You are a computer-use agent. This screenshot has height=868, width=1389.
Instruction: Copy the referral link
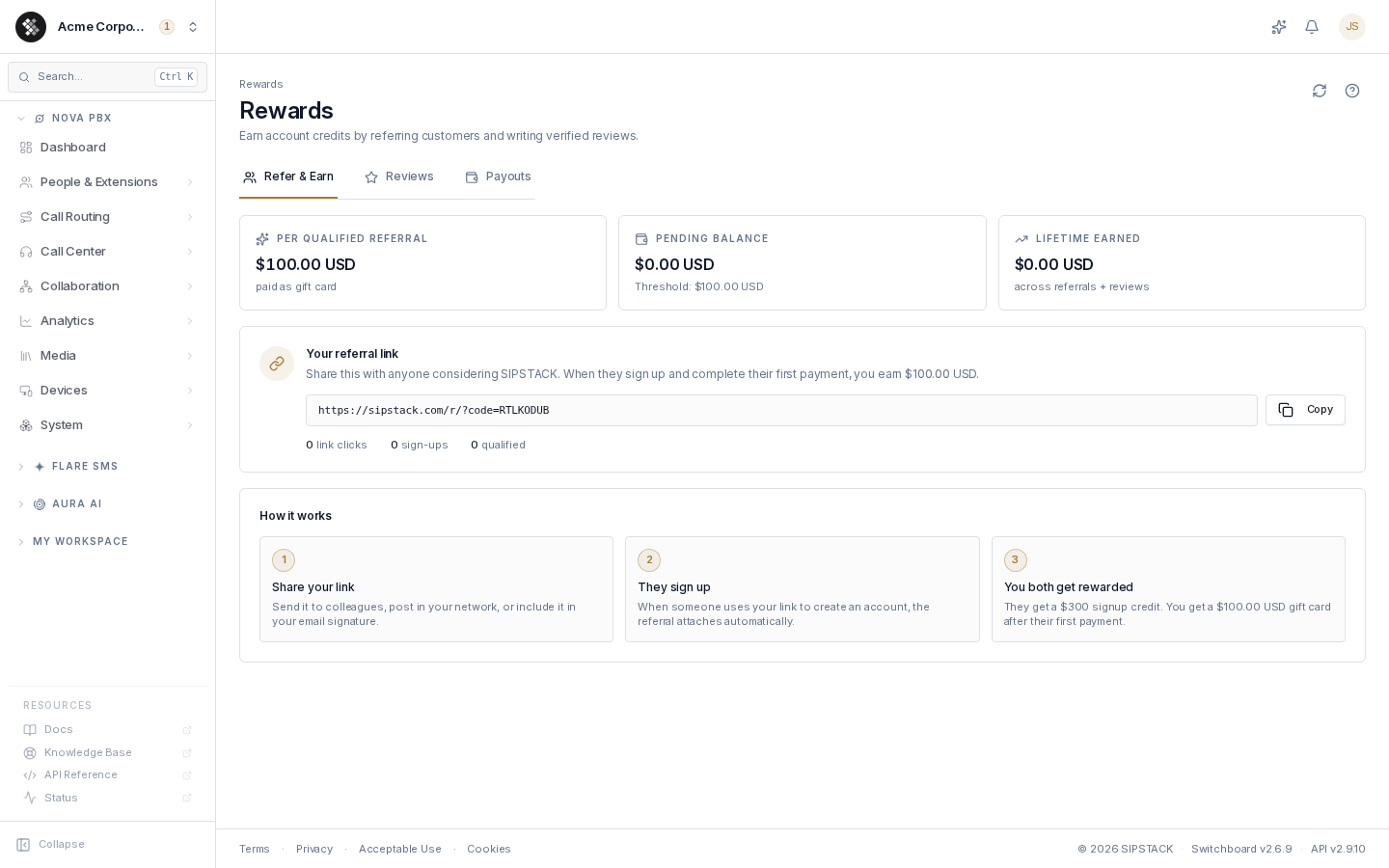(x=1305, y=410)
